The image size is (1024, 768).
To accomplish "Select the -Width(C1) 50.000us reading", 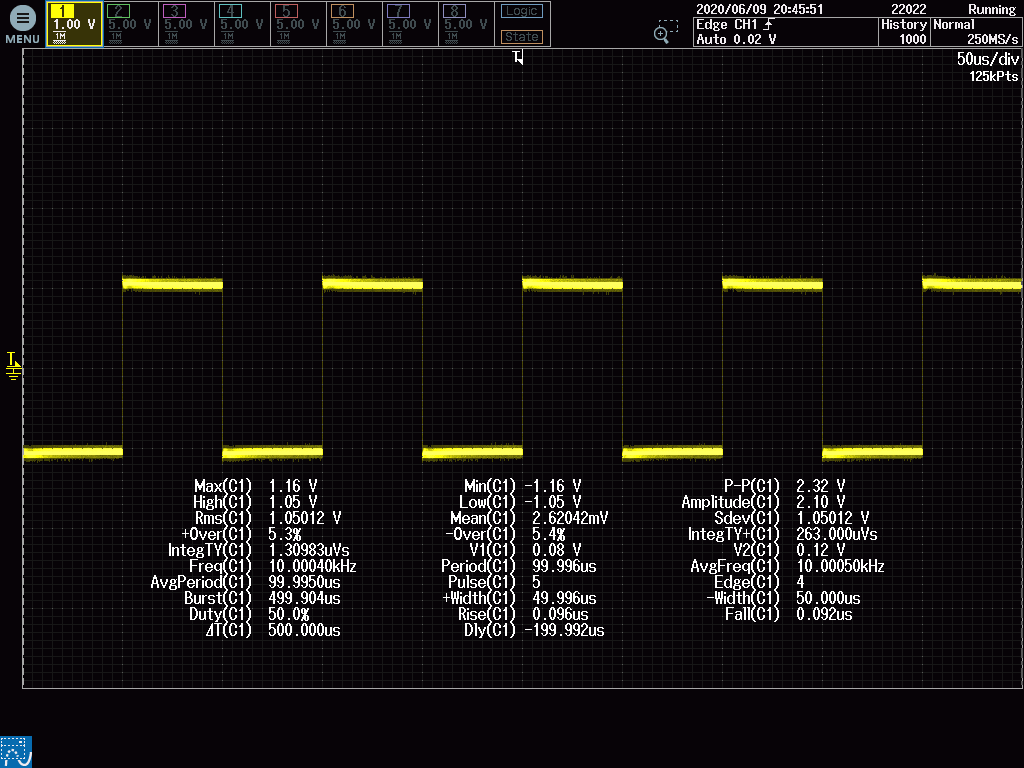I will coord(783,598).
